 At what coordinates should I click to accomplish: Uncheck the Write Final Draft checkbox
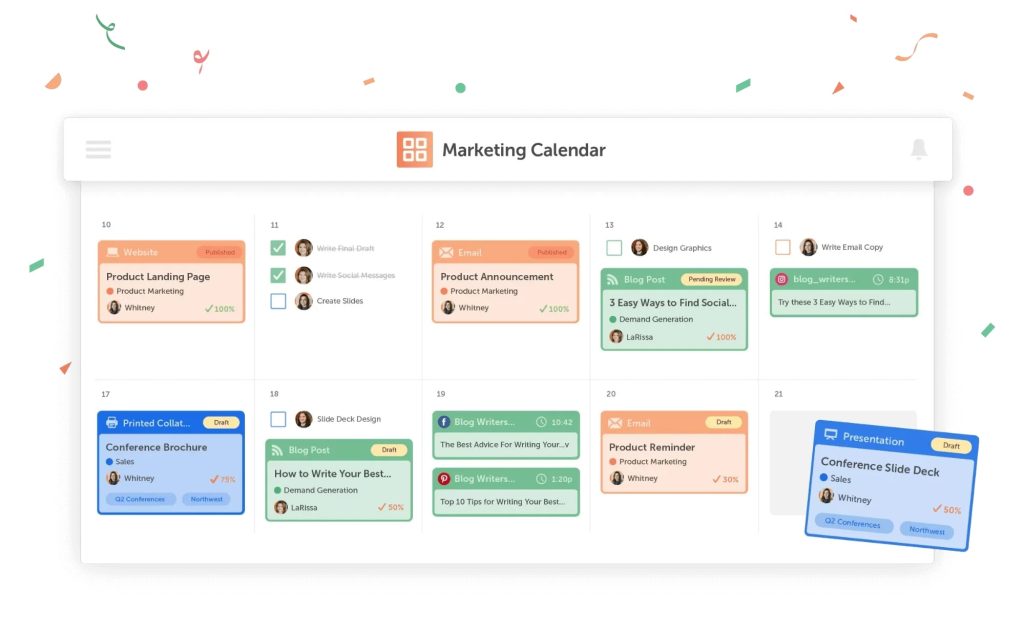point(278,248)
